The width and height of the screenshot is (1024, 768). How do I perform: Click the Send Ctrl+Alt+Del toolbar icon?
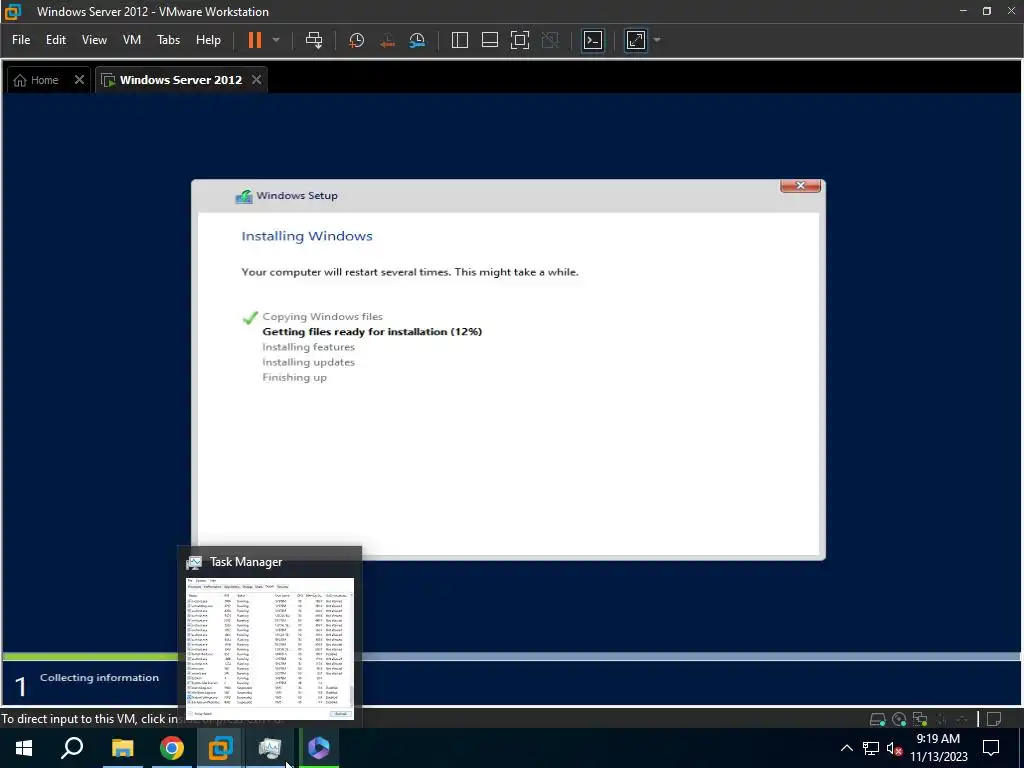(314, 40)
